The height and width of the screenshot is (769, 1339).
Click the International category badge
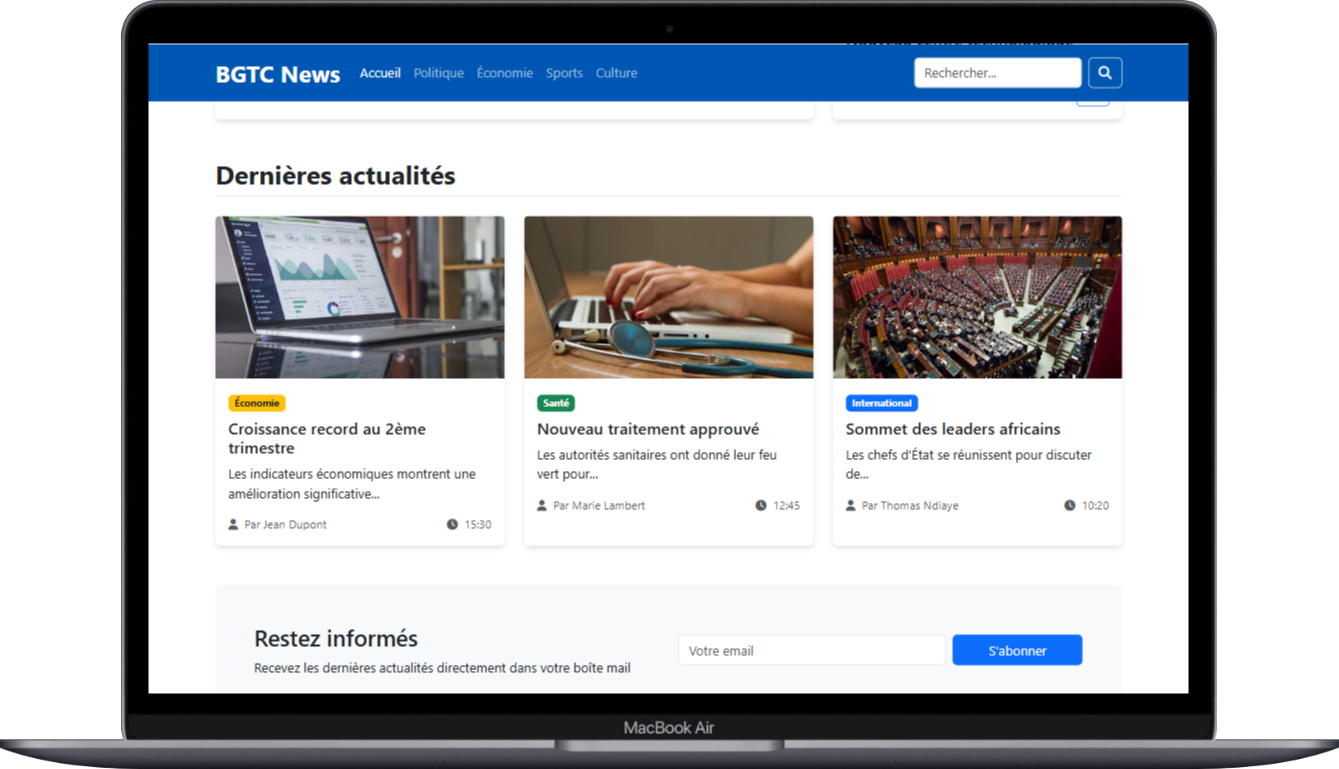pyautogui.click(x=881, y=403)
